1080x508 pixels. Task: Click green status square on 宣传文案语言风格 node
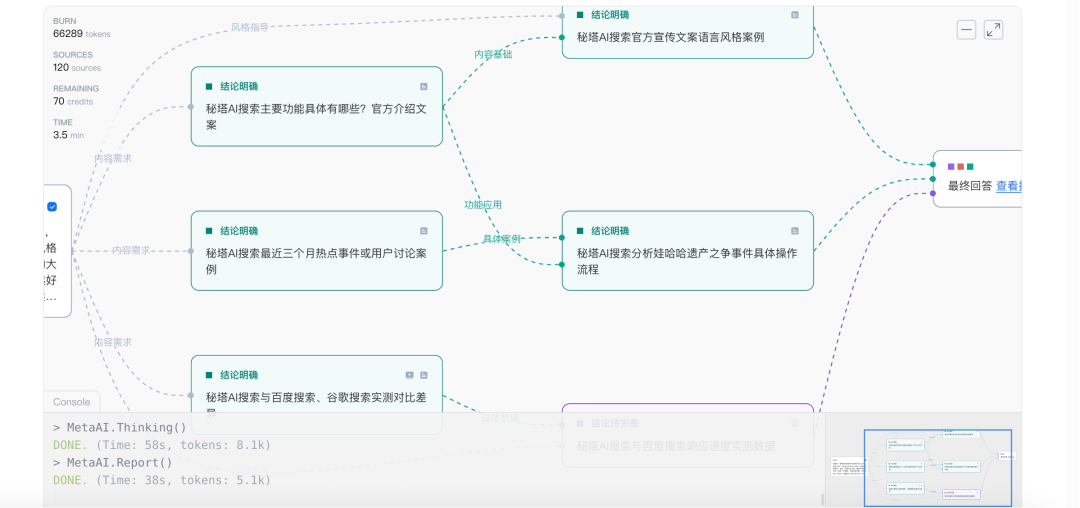click(x=580, y=14)
